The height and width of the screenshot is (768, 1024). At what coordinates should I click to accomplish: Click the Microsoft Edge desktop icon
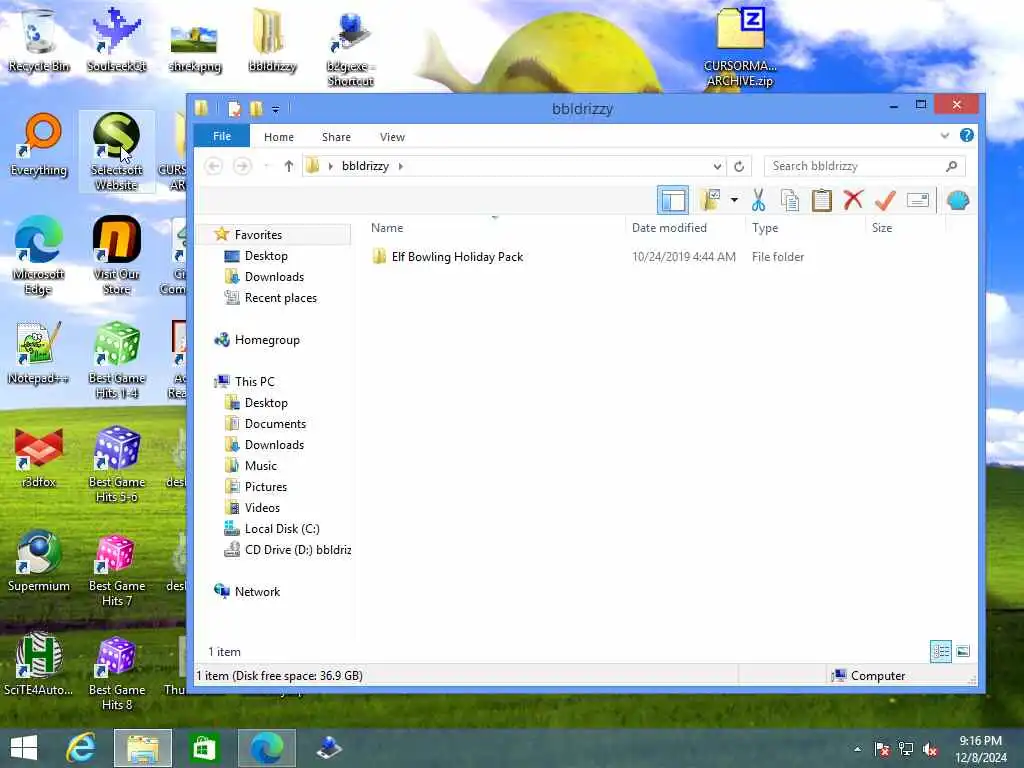coord(39,256)
